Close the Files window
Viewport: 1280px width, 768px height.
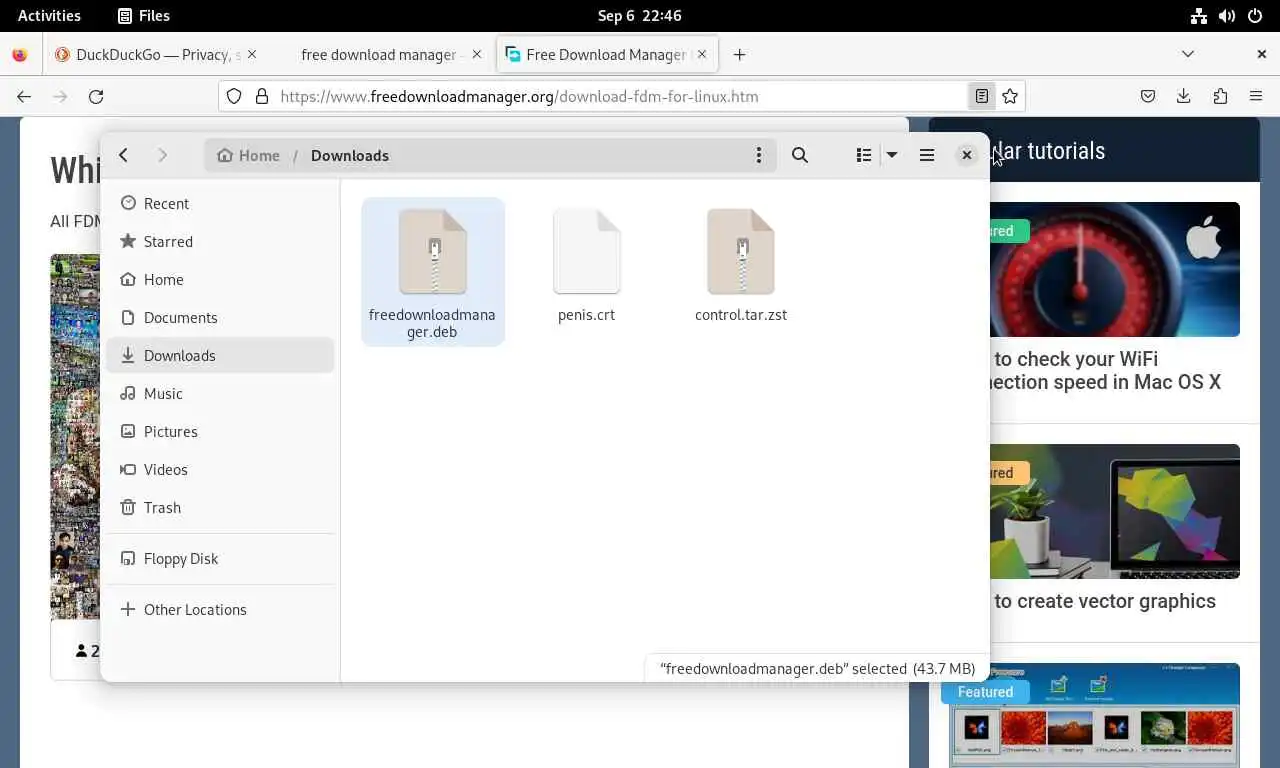click(x=966, y=155)
